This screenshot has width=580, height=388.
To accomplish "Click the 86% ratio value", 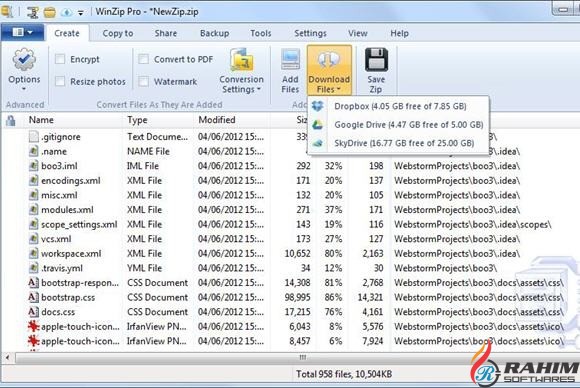I will coord(333,297).
